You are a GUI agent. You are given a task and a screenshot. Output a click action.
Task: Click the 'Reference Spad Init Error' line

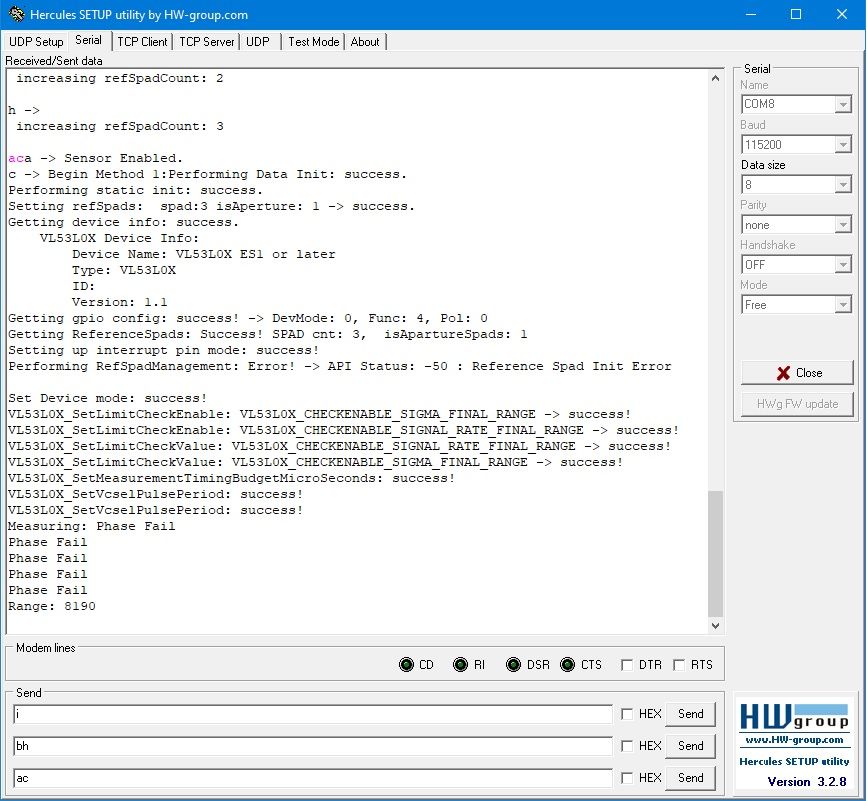click(x=340, y=366)
